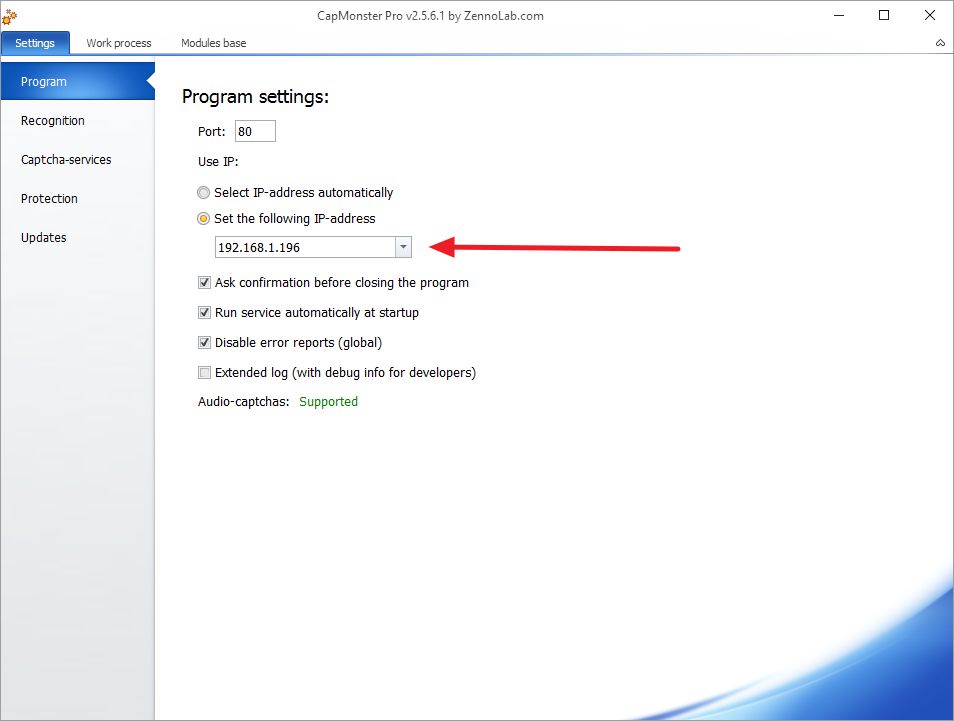Click the Audio-captchas: label
954x721 pixels.
(x=243, y=402)
